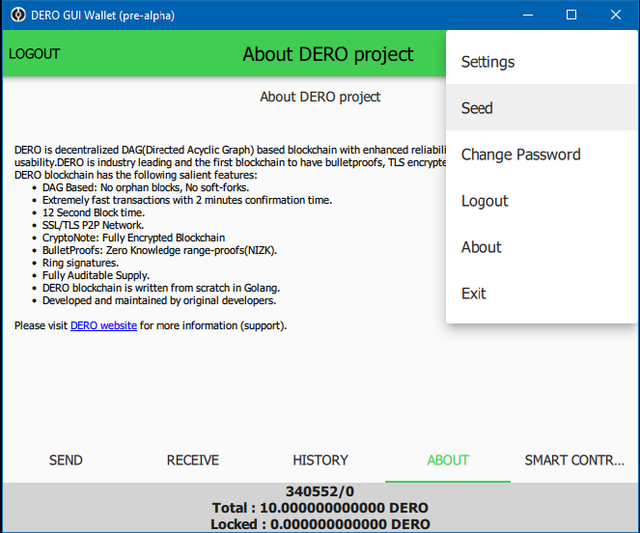Select Seed in the dropdown menu
Viewport: 640px width, 533px height.
[542, 108]
